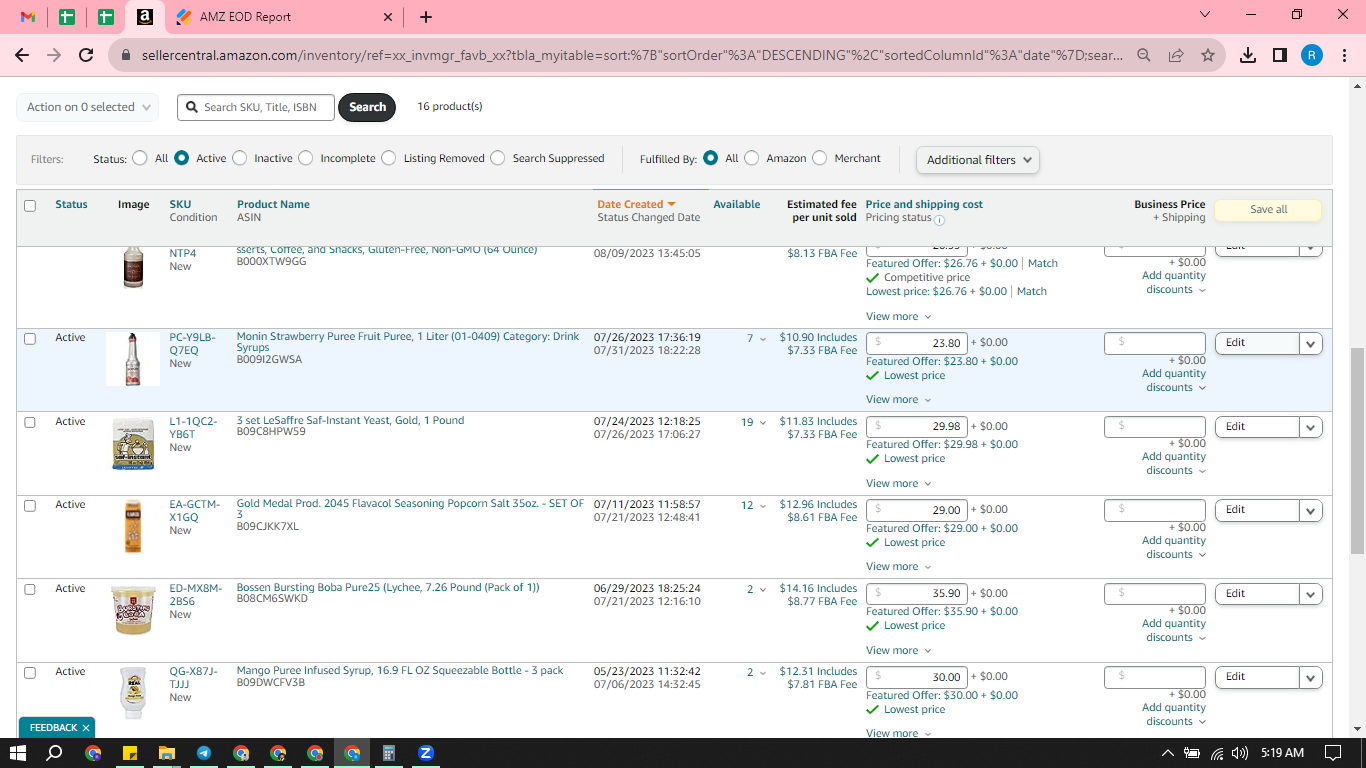Tick the select-all checkbox in the table header
The width and height of the screenshot is (1366, 768).
click(30, 205)
